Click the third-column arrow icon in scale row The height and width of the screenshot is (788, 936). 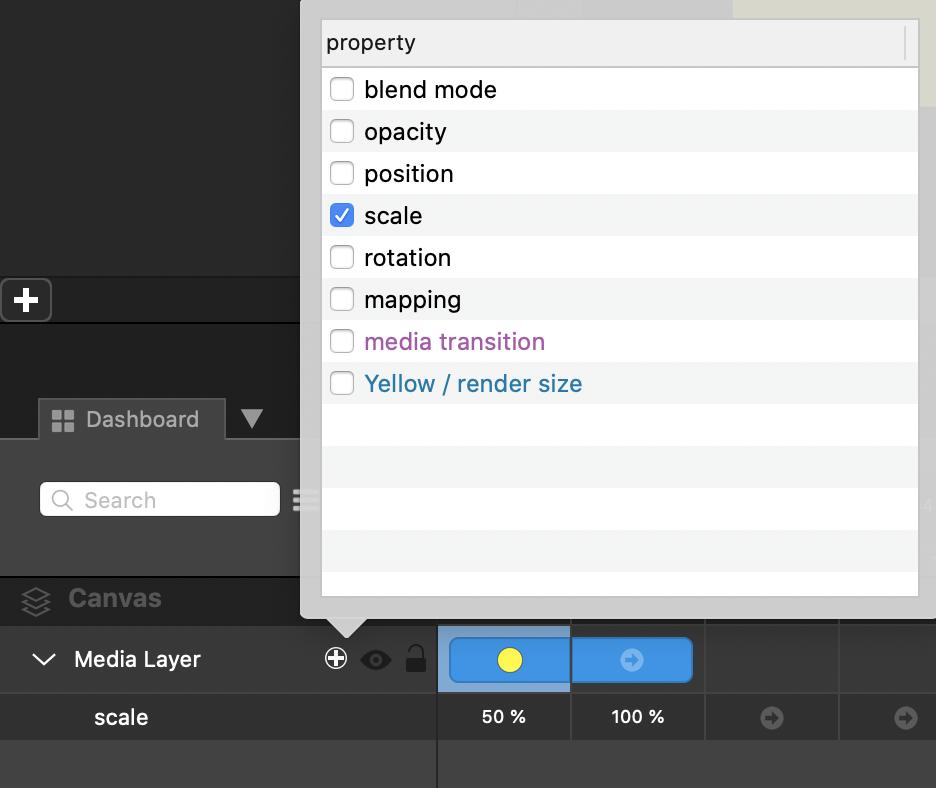pos(772,718)
